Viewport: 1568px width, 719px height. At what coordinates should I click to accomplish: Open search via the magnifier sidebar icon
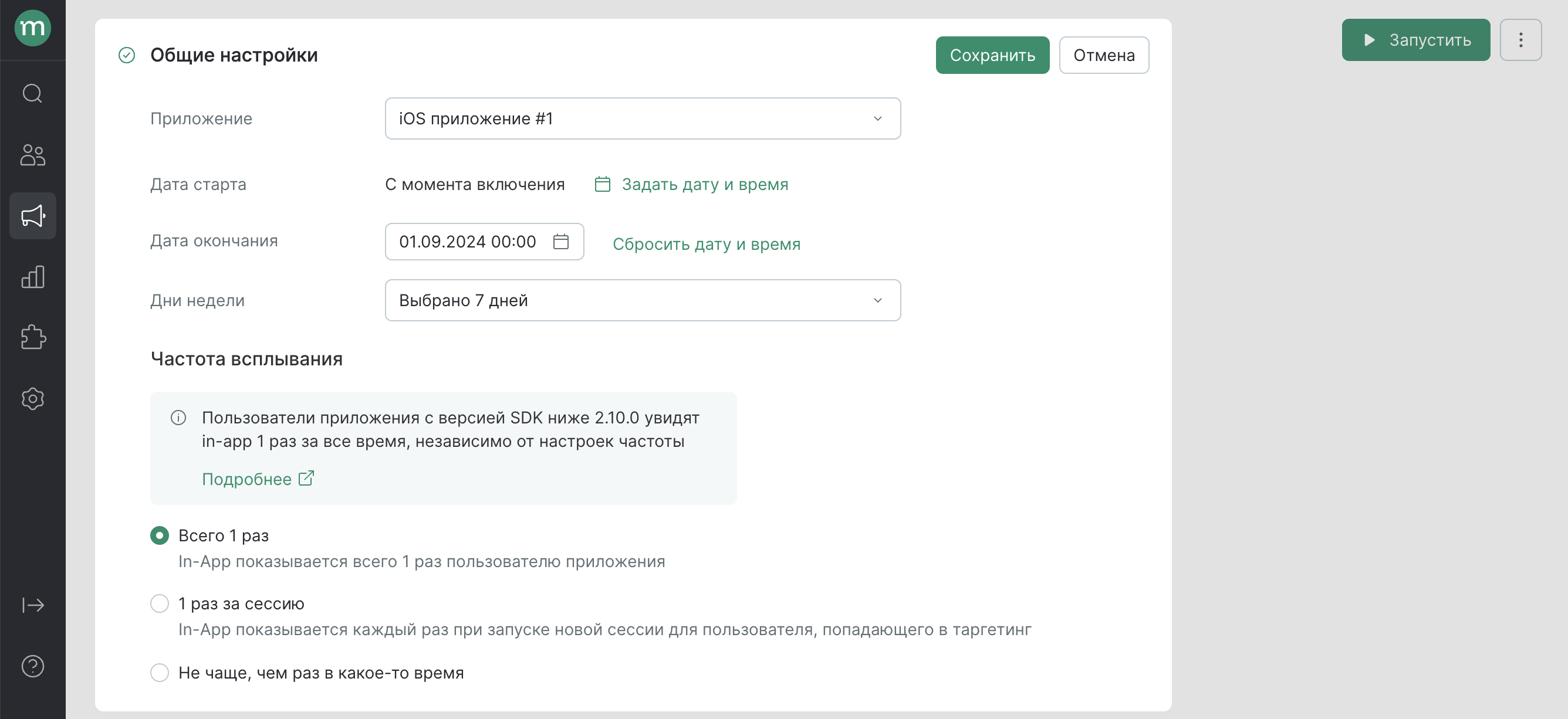[x=33, y=94]
